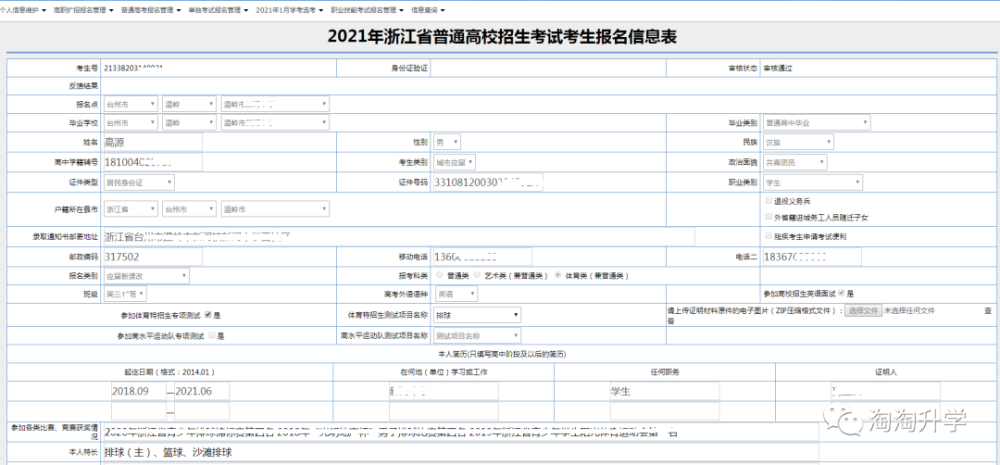Open the 毕业学校 city dropdown showing 台州市
Image resolution: width=1000 pixels, height=465 pixels.
pos(130,122)
